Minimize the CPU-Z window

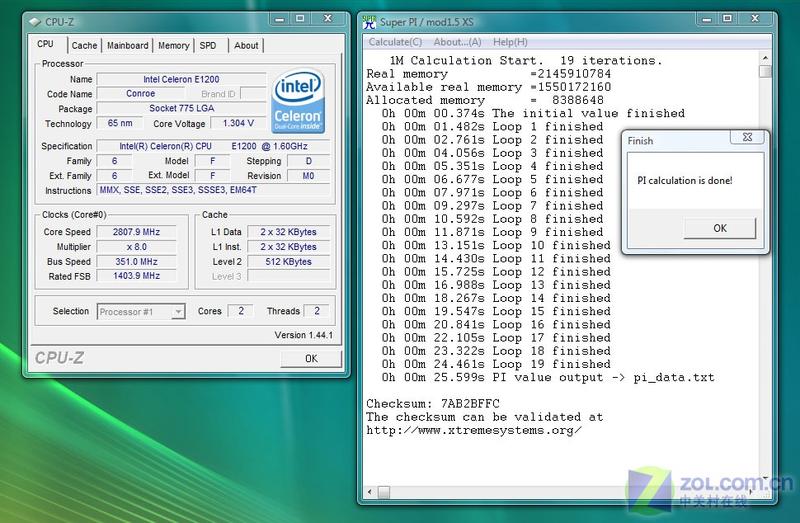[x=279, y=19]
